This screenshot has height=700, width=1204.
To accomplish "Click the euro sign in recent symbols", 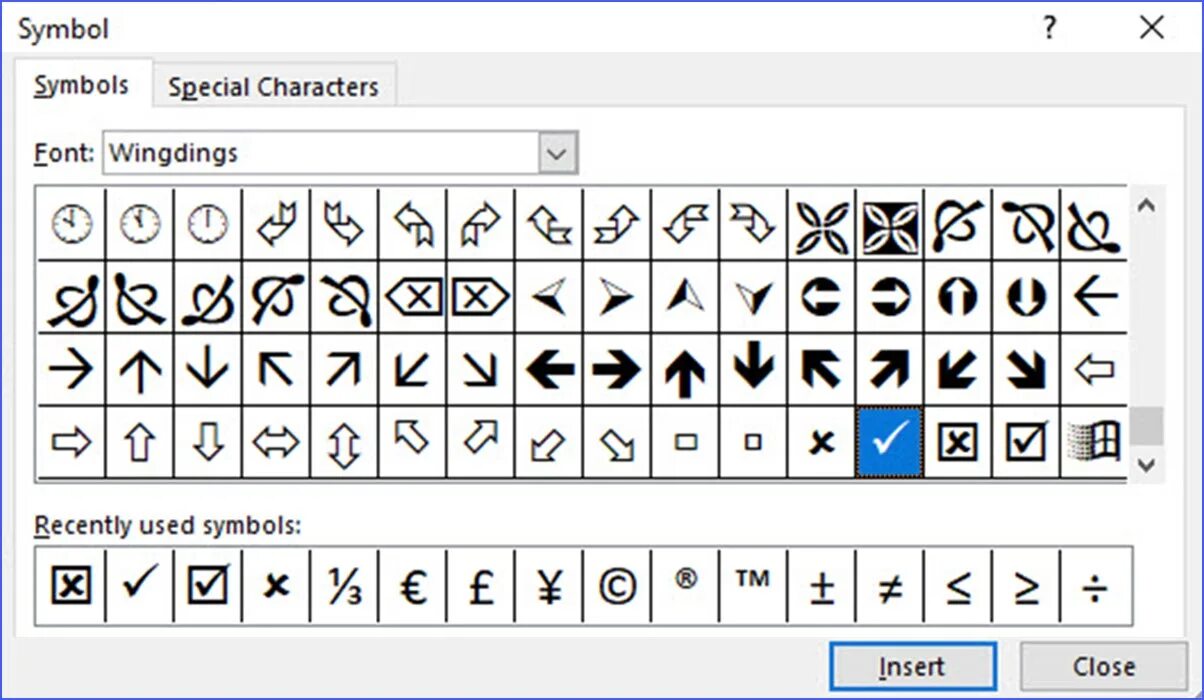I will tap(413, 586).
